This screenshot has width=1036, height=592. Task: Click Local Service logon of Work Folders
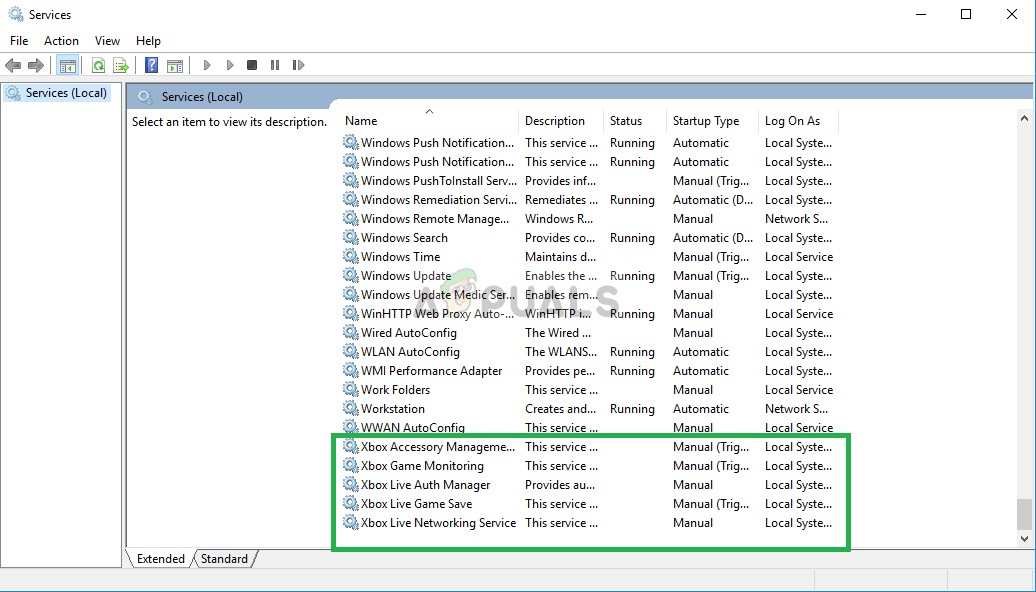799,390
